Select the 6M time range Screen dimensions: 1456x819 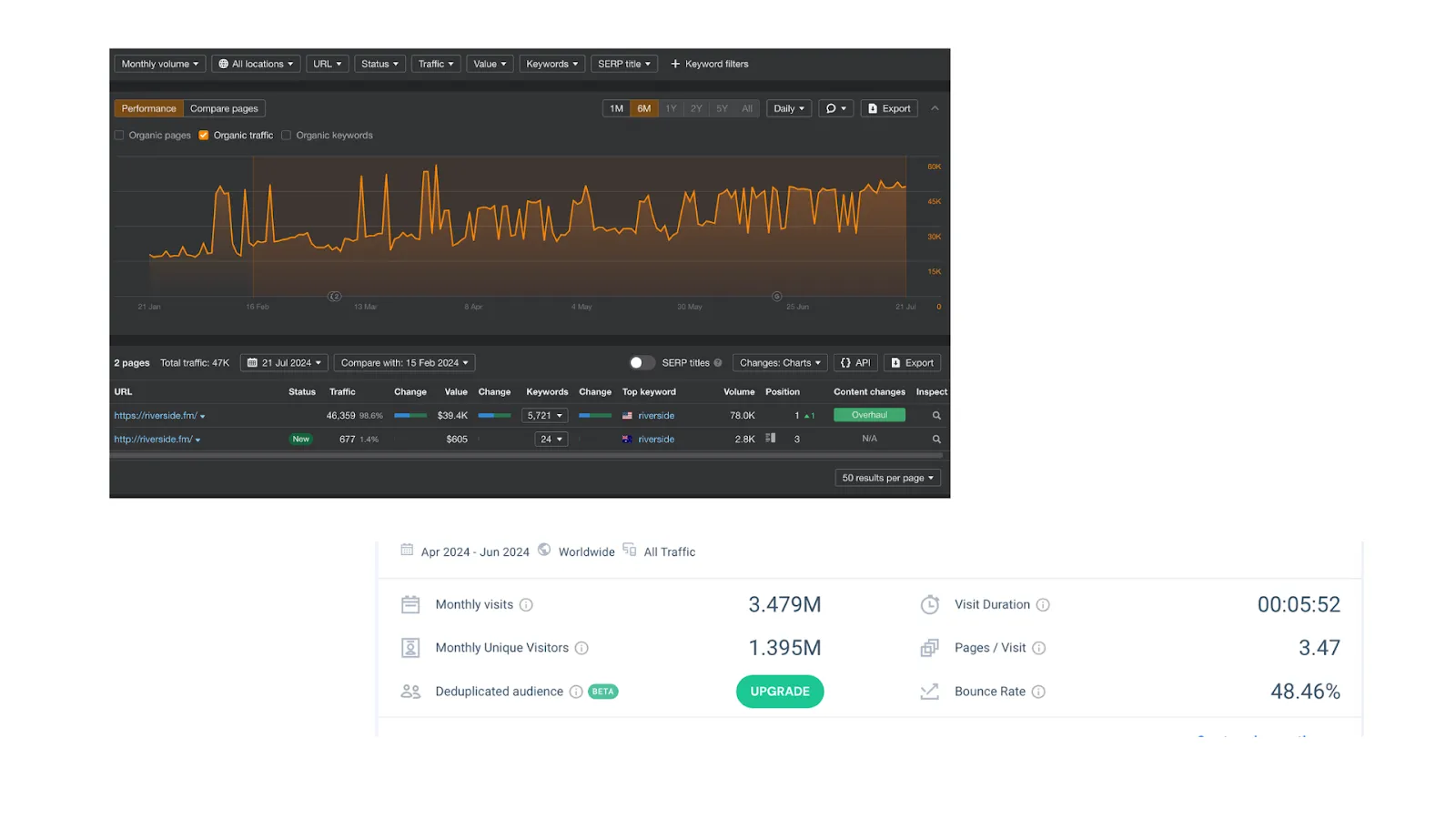pyautogui.click(x=644, y=108)
